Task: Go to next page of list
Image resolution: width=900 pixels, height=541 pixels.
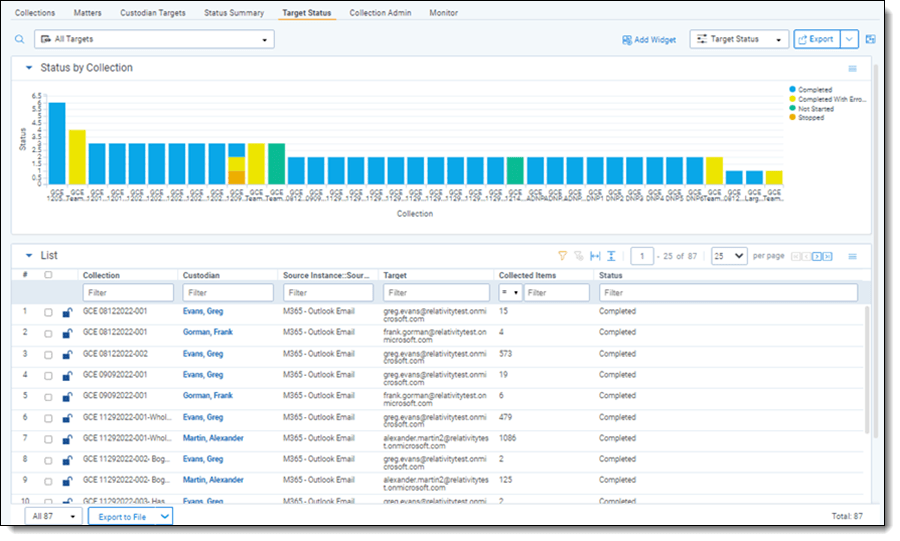Action: (817, 256)
